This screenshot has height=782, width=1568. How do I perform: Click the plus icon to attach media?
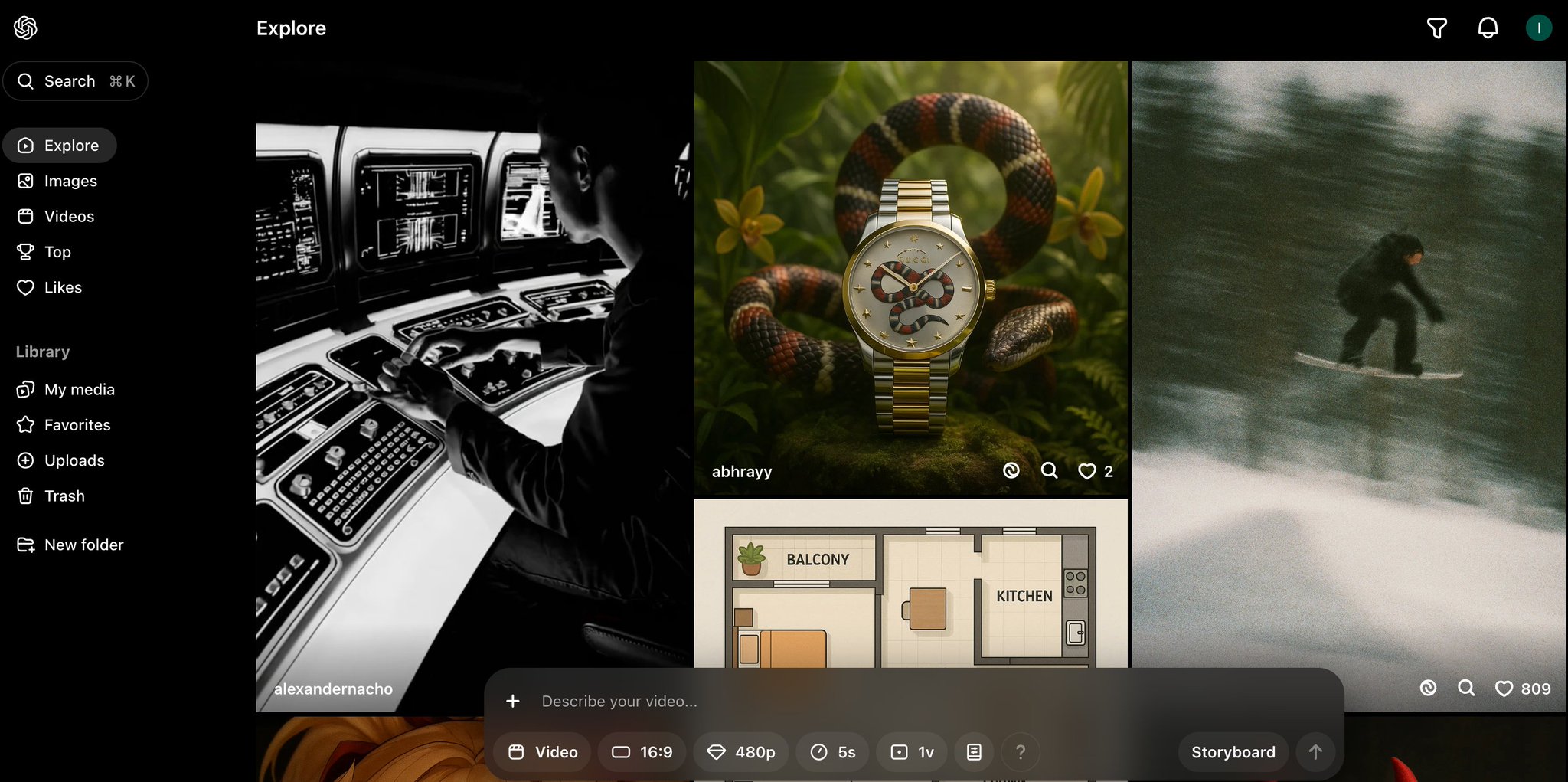[x=513, y=701]
